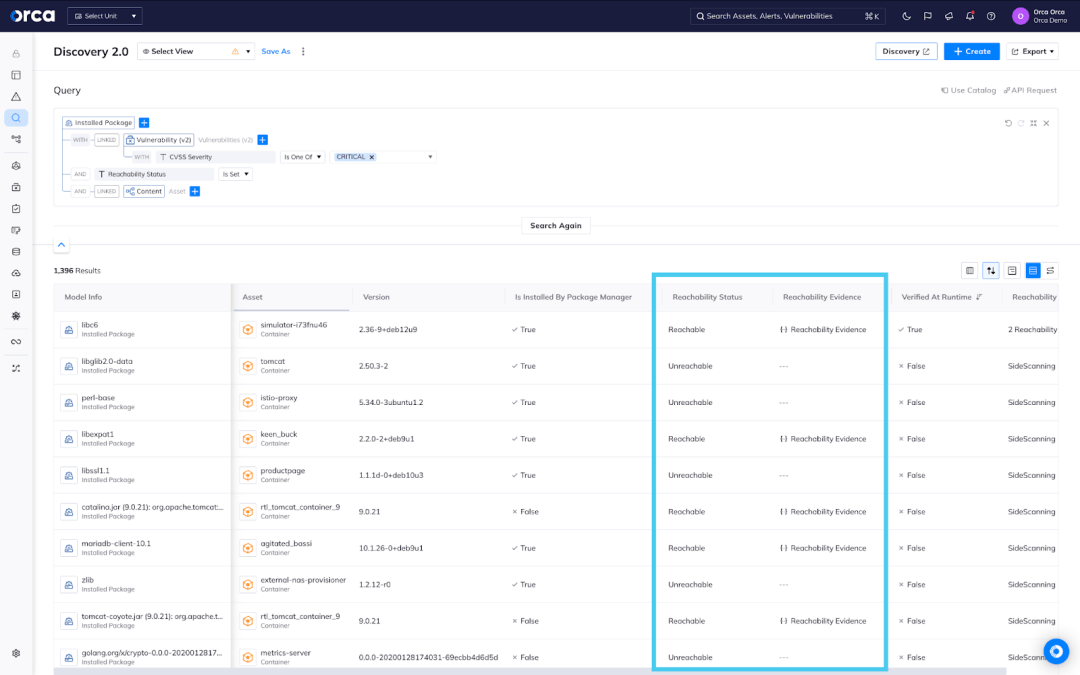Viewport: 1080px width, 675px height.
Task: Open the database icon in sidebar
Action: tap(16, 251)
